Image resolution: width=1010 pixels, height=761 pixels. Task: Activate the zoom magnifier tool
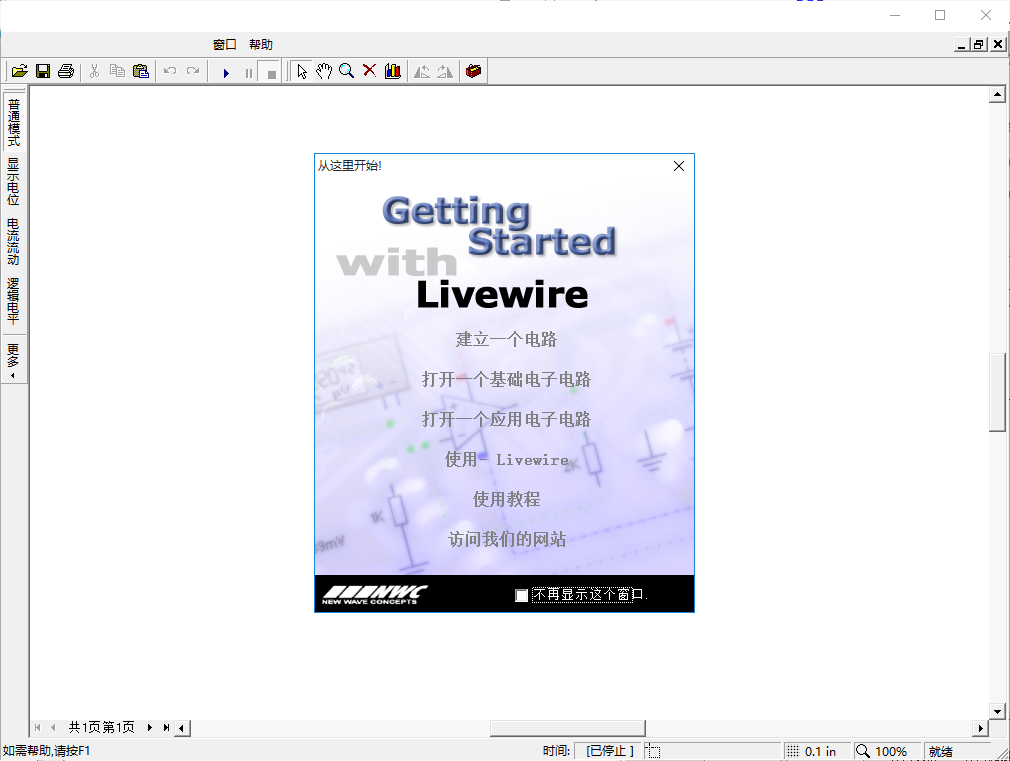point(347,71)
